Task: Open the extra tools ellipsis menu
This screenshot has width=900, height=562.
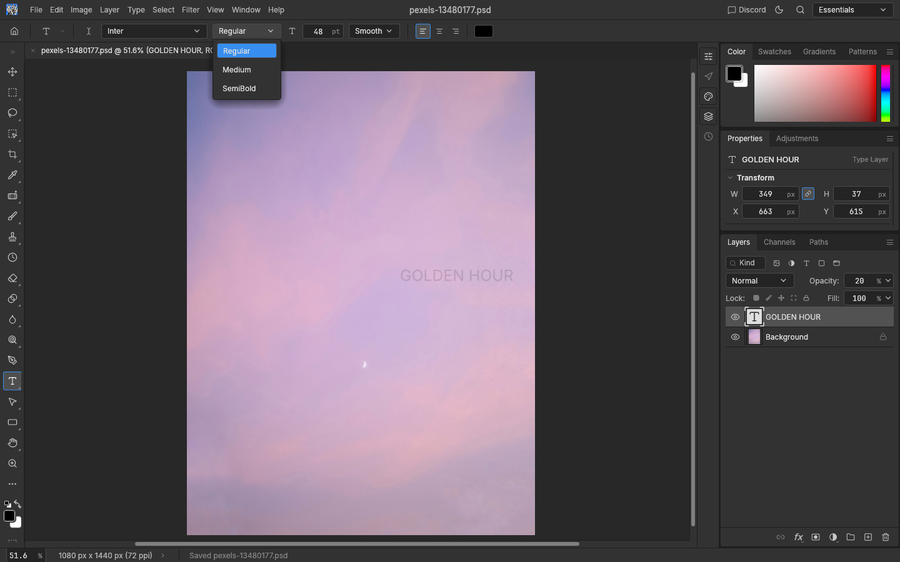Action: 12,484
